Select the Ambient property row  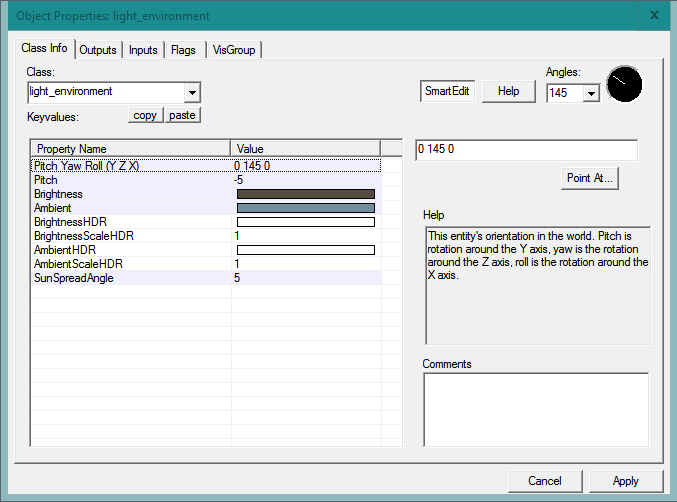click(x=206, y=208)
